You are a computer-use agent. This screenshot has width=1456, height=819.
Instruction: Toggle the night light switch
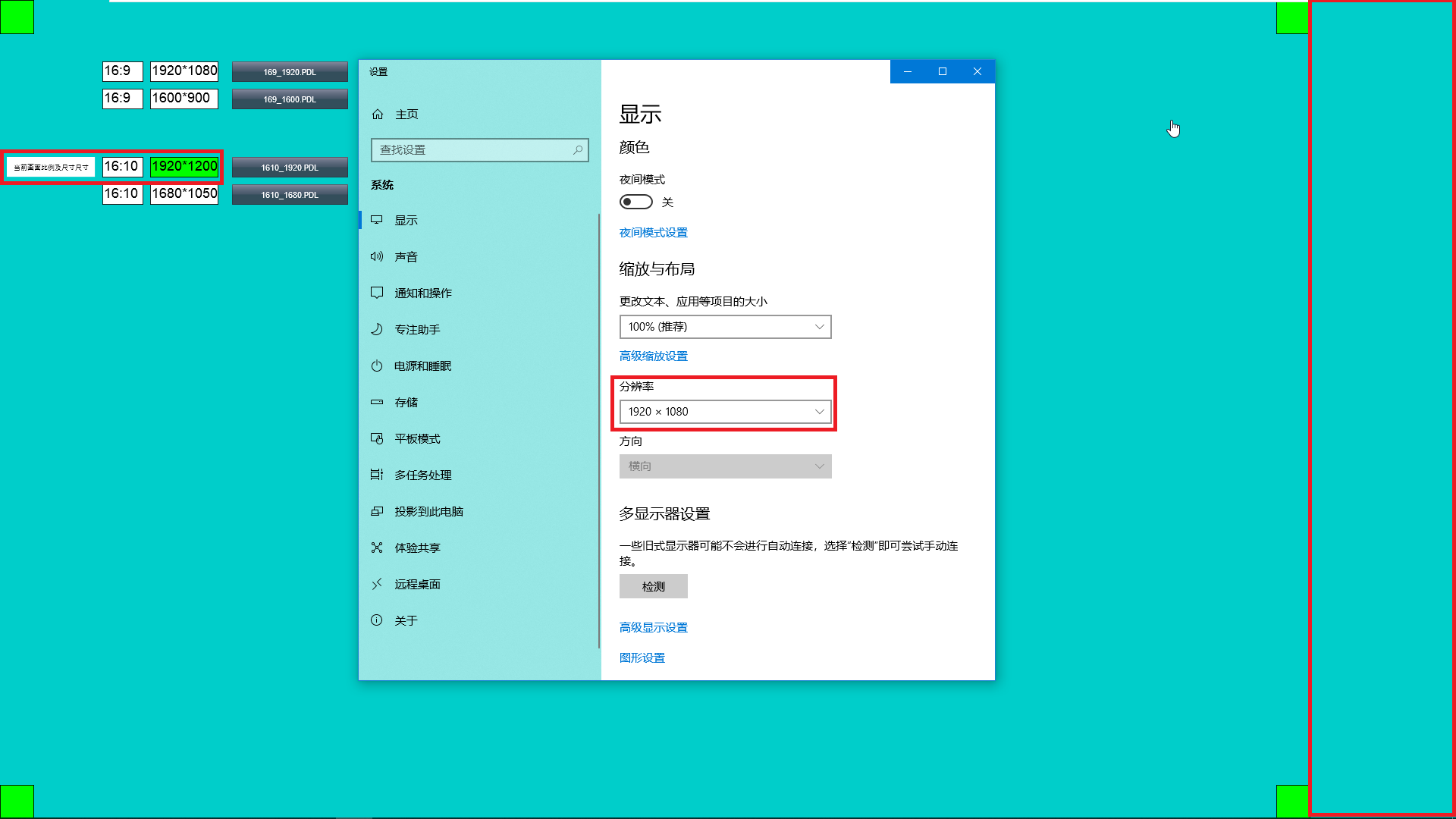(635, 202)
